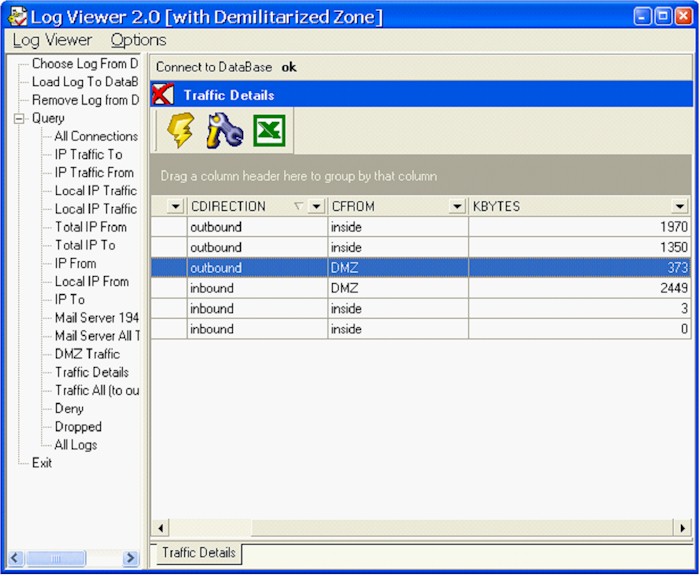The image size is (700, 576).
Task: Select IP From query
Action: click(x=75, y=263)
